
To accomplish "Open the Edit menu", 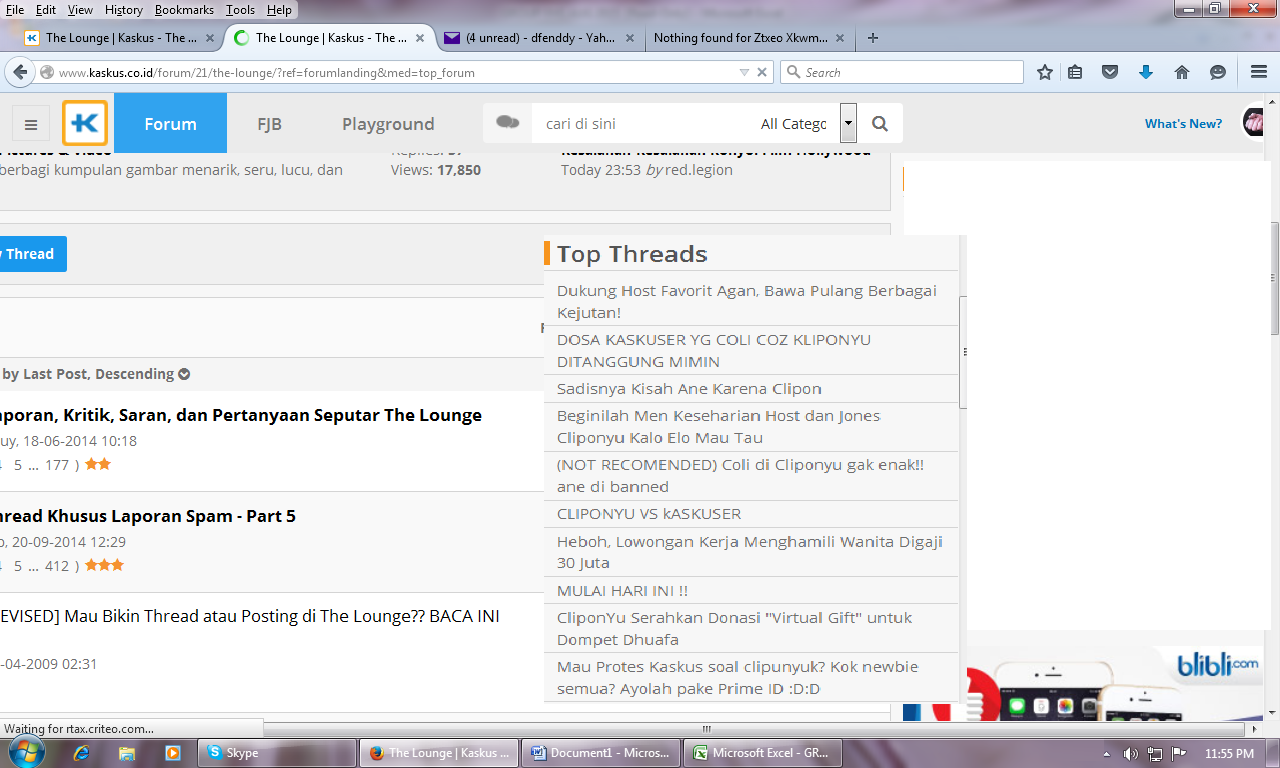I will coord(46,9).
